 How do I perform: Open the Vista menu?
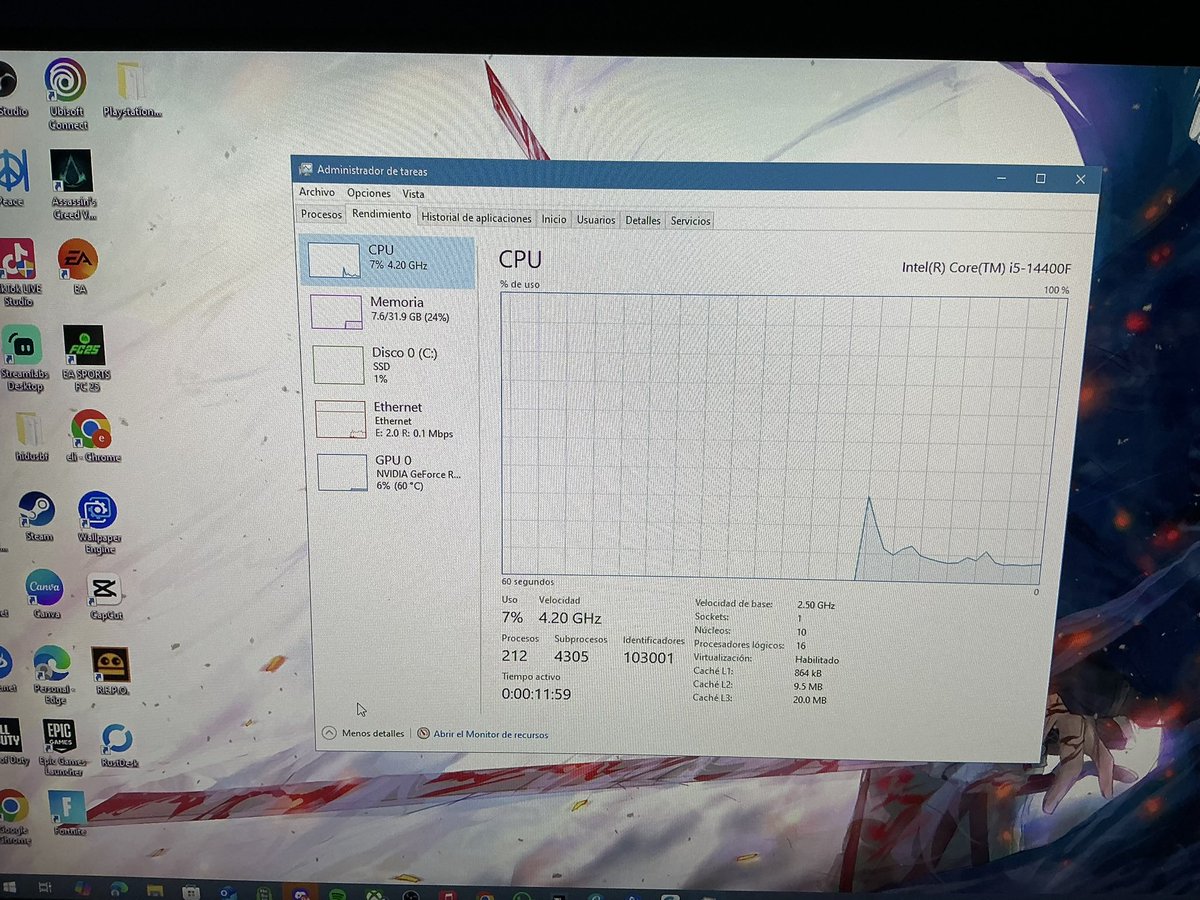tap(413, 194)
